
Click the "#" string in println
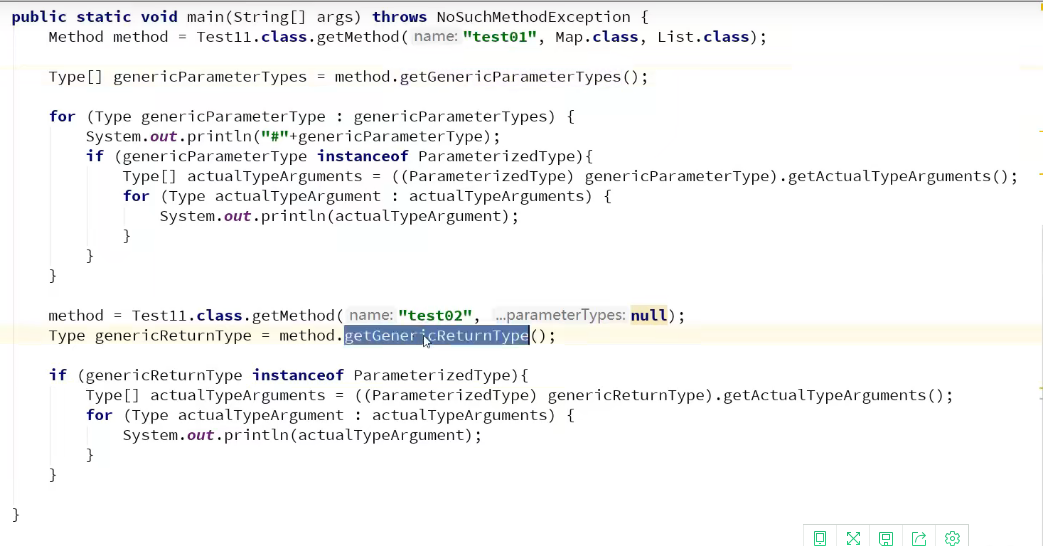[274, 136]
